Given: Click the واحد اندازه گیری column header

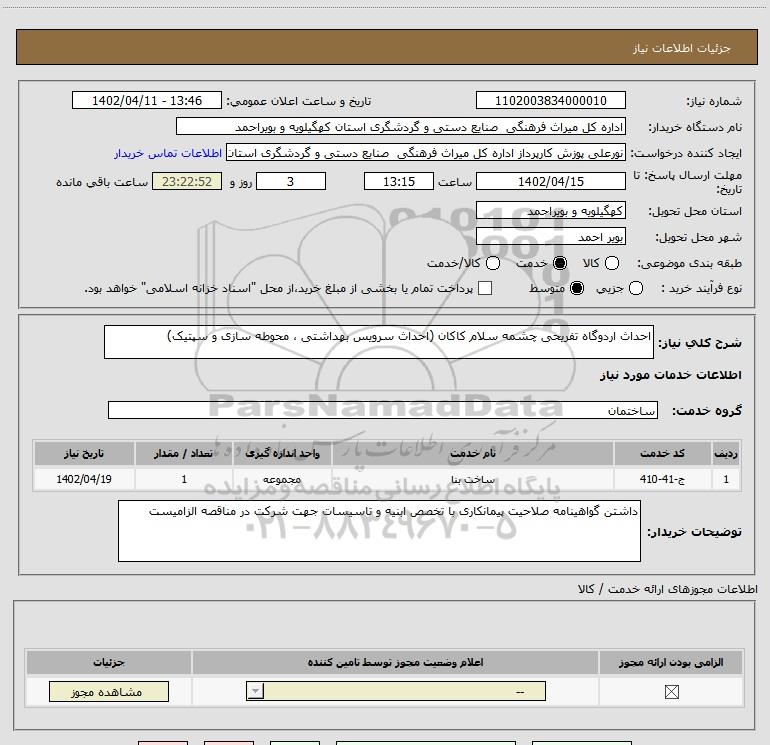Looking at the screenshot, I should tap(282, 453).
